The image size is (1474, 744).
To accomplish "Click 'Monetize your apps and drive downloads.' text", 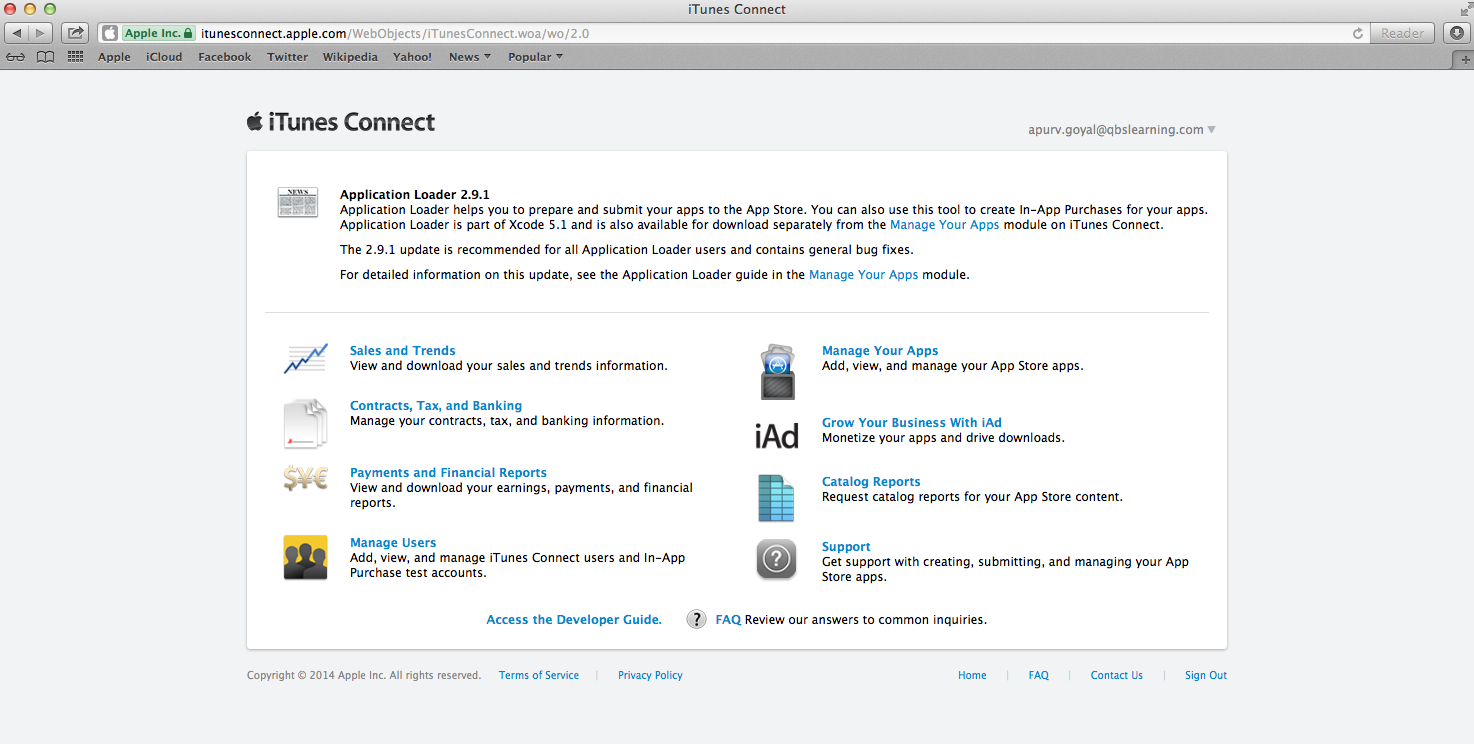I will pyautogui.click(x=943, y=438).
